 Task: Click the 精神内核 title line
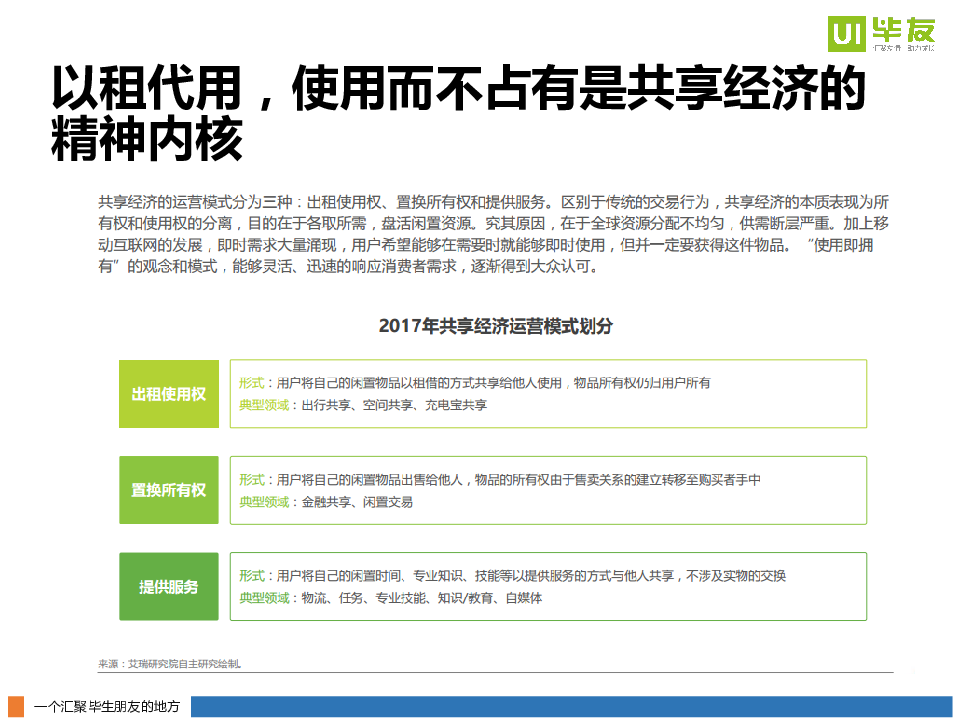coord(147,140)
